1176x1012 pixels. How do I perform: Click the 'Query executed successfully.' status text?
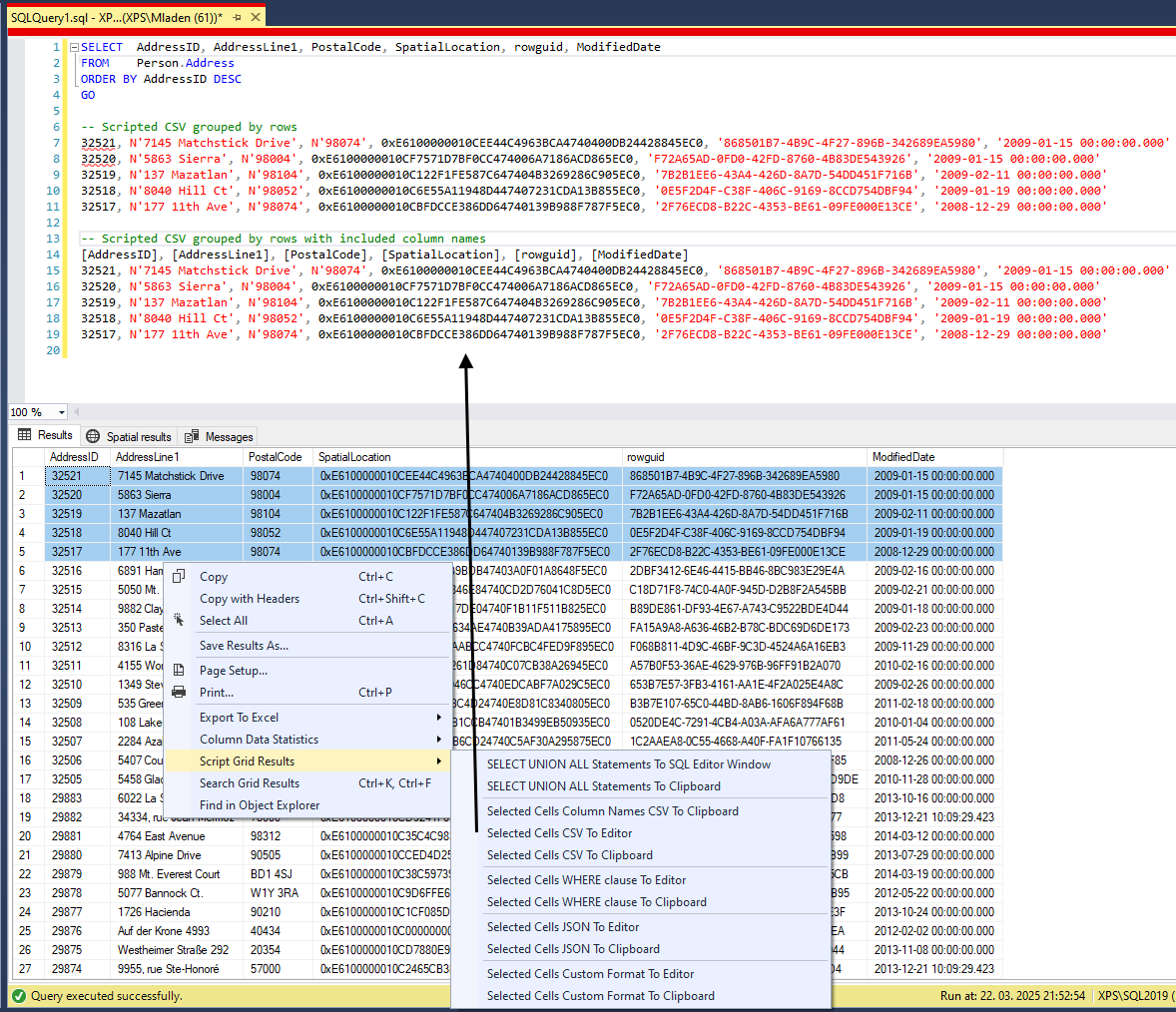107,995
